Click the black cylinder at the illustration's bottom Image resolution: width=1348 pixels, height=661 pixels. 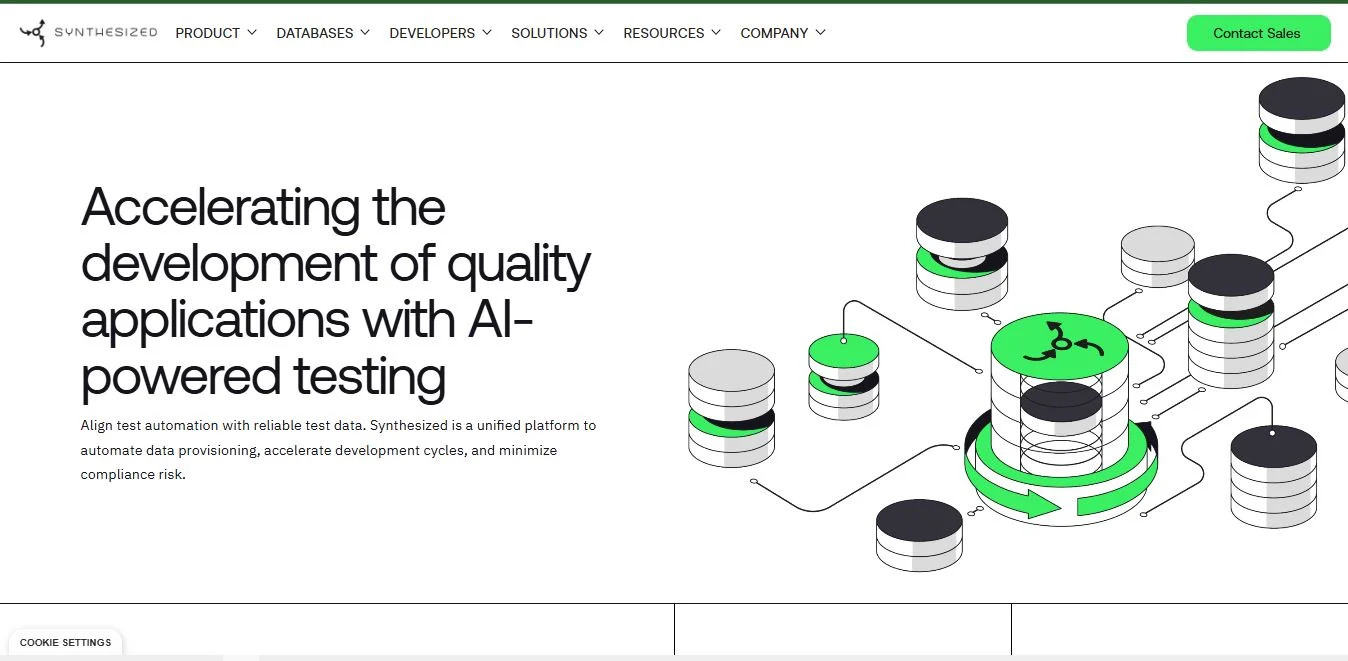[918, 535]
